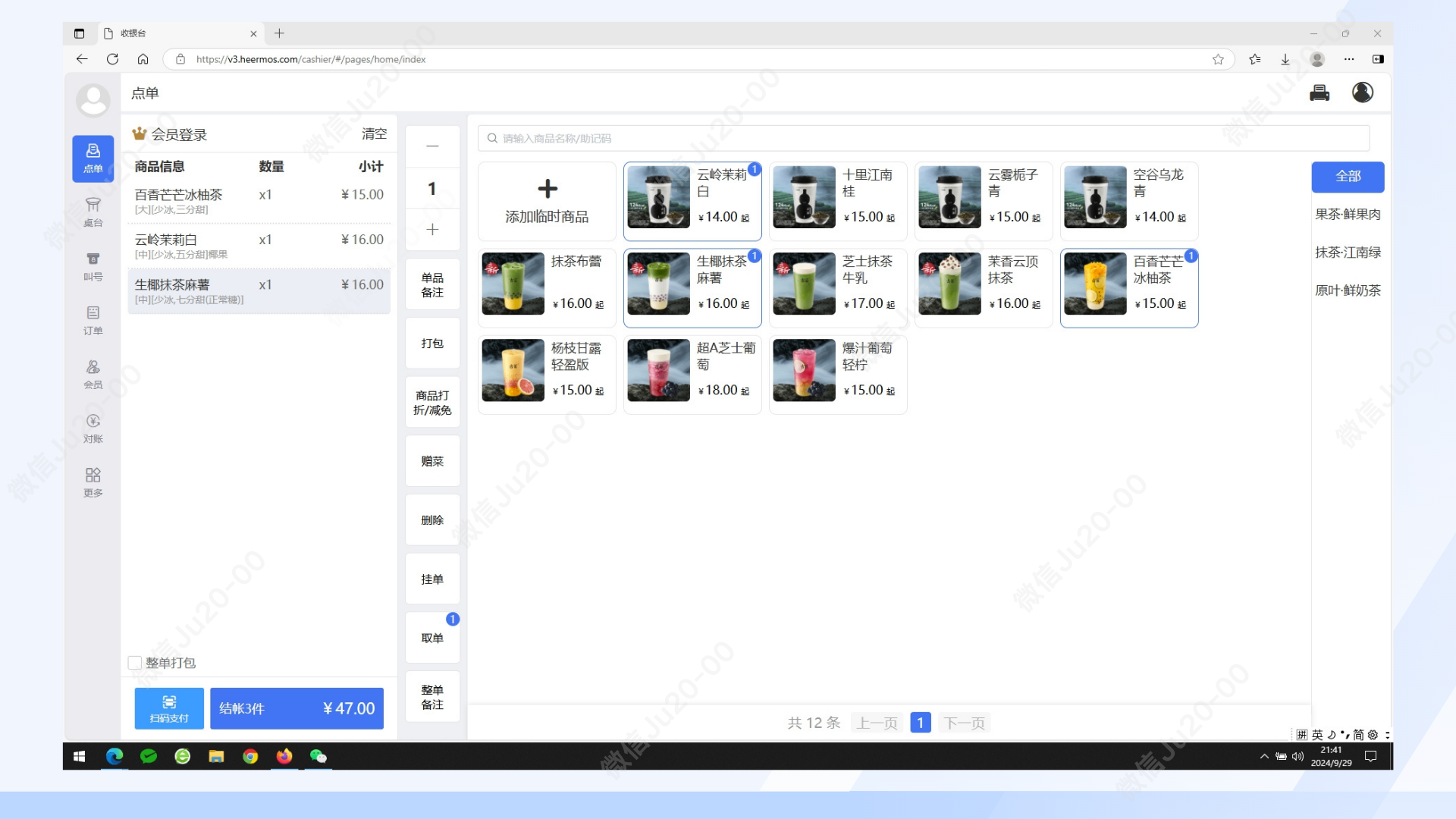The height and width of the screenshot is (819, 1456).
Task: Click 清空 to clear the cart
Action: pyautogui.click(x=374, y=134)
